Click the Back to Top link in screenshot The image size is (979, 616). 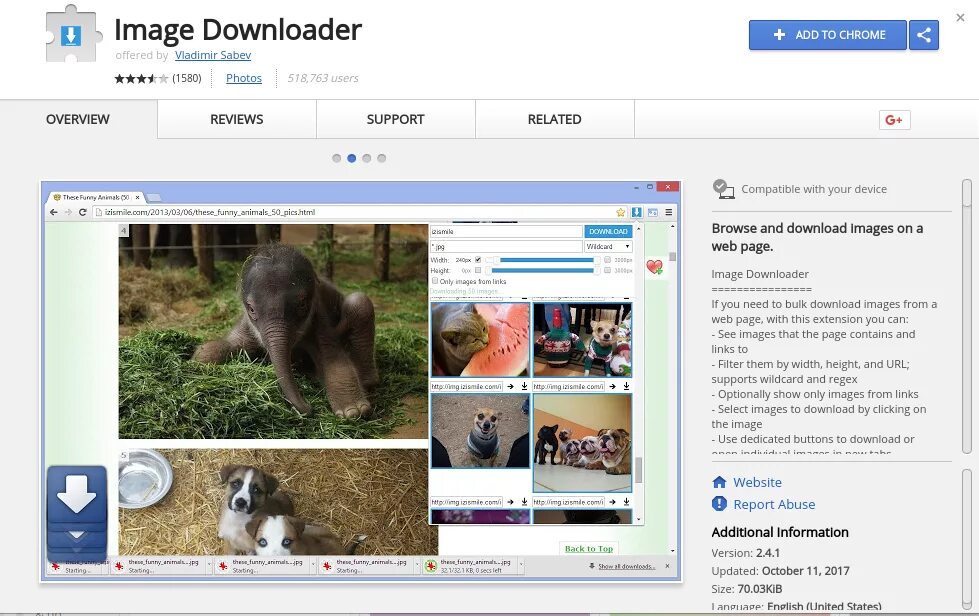(x=589, y=549)
